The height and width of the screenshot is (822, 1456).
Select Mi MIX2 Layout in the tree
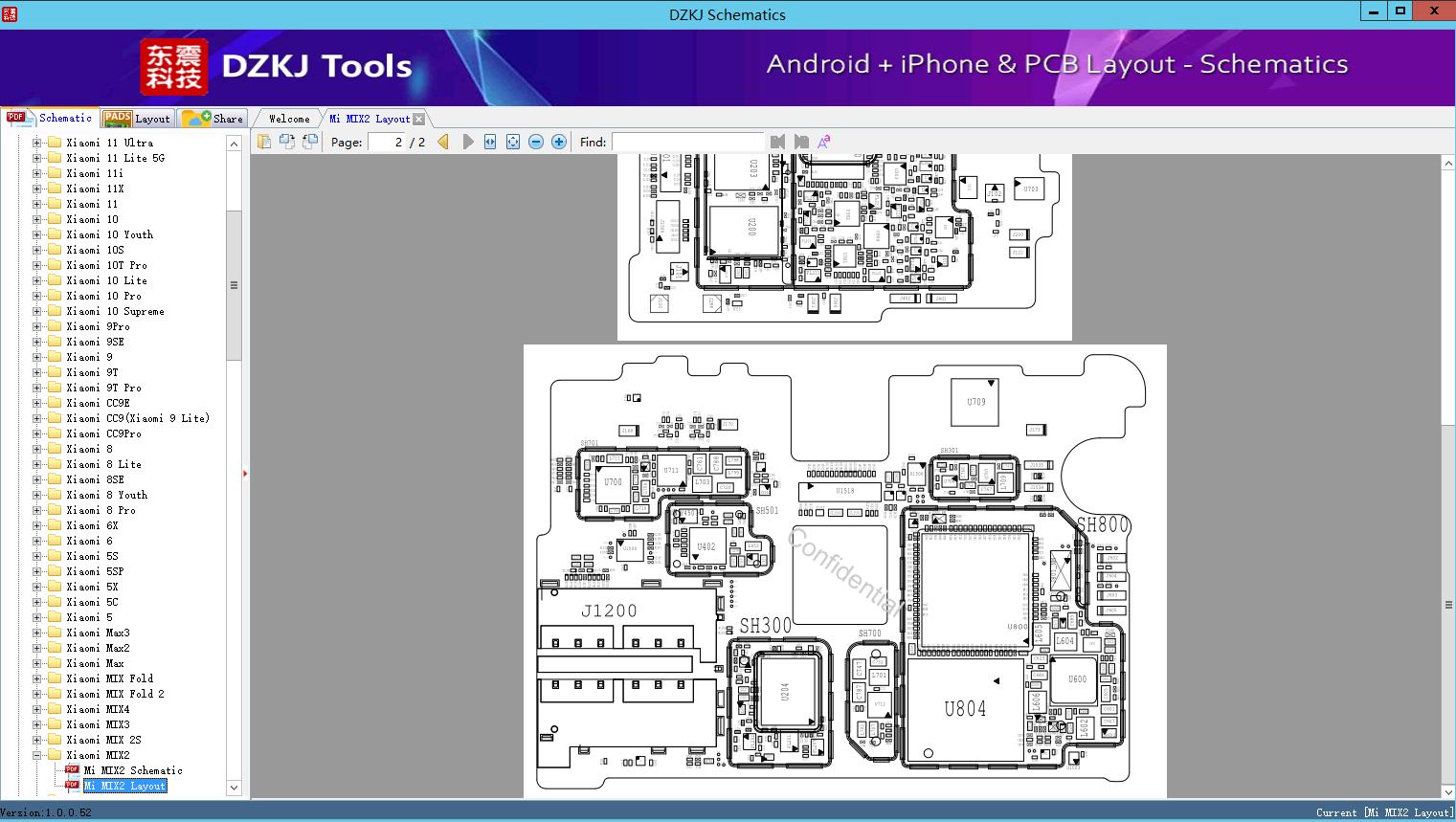tap(124, 786)
